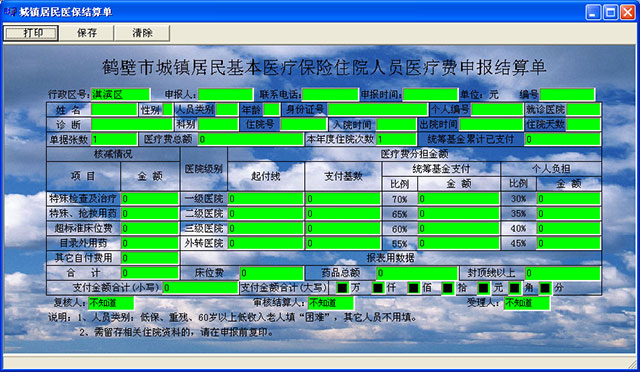Click the 就诊医院 input field

coord(584,109)
